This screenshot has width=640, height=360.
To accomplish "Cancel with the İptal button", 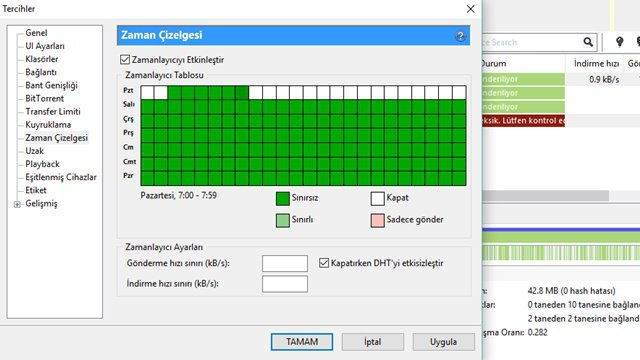I will click(373, 342).
